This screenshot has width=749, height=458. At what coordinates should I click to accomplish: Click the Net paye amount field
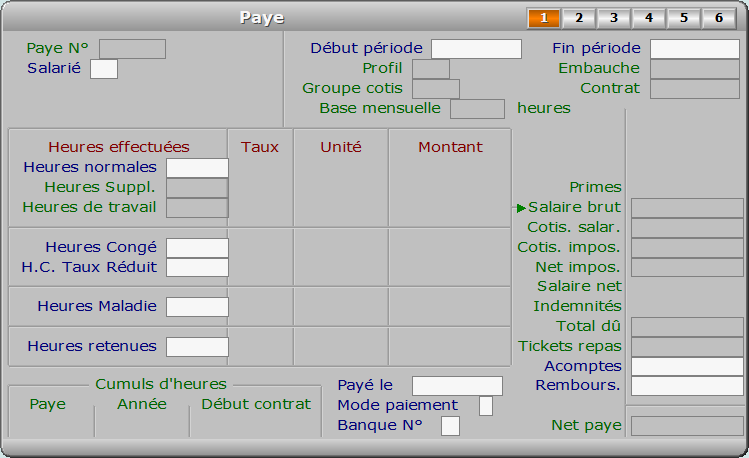coord(687,426)
